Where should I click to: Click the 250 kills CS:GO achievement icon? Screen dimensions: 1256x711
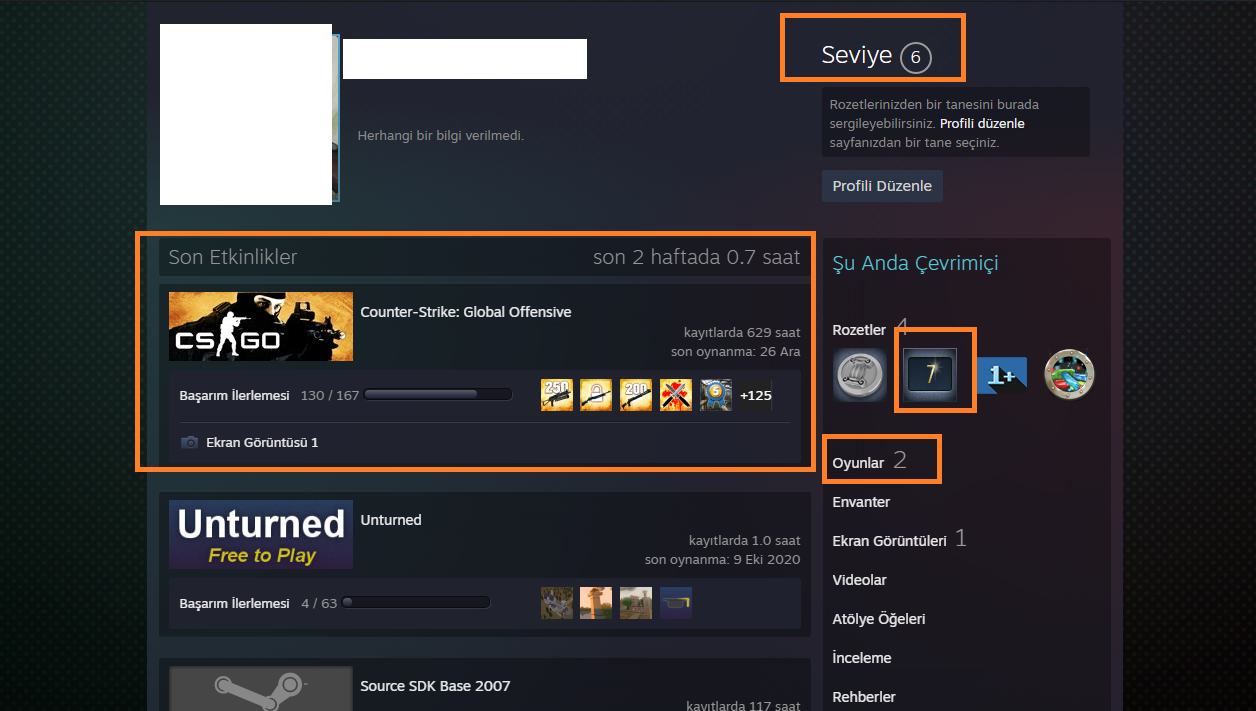(x=557, y=395)
